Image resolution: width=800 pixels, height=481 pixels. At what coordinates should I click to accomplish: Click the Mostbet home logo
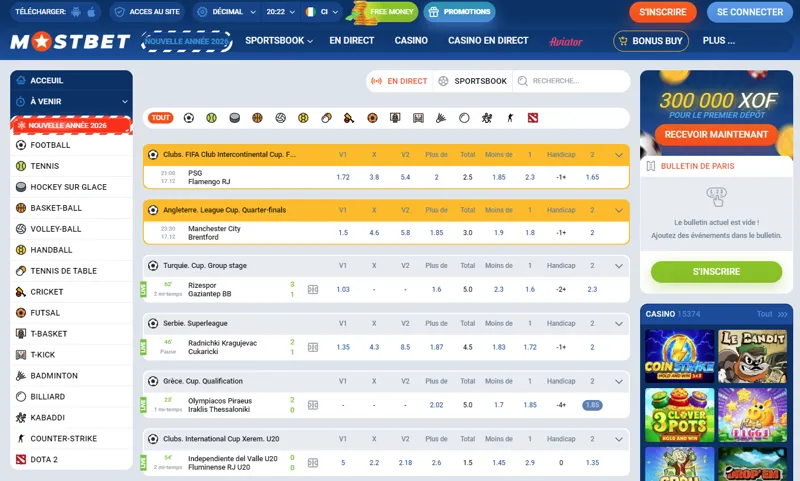(70, 42)
